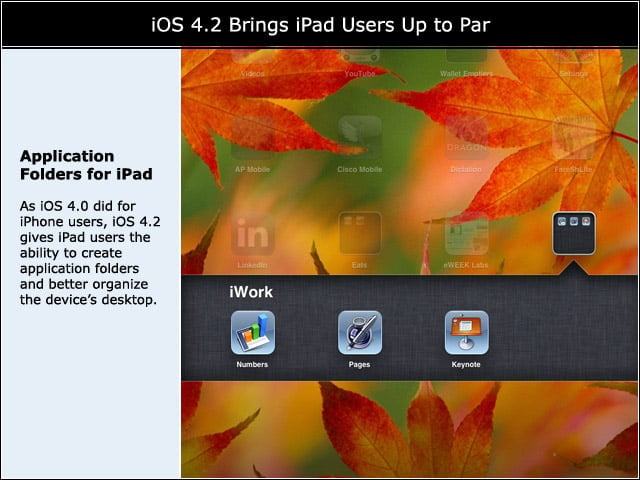Screen dimensions: 640x480
Task: Open the dimmed eWEEK Labs icon
Action: tap(467, 233)
